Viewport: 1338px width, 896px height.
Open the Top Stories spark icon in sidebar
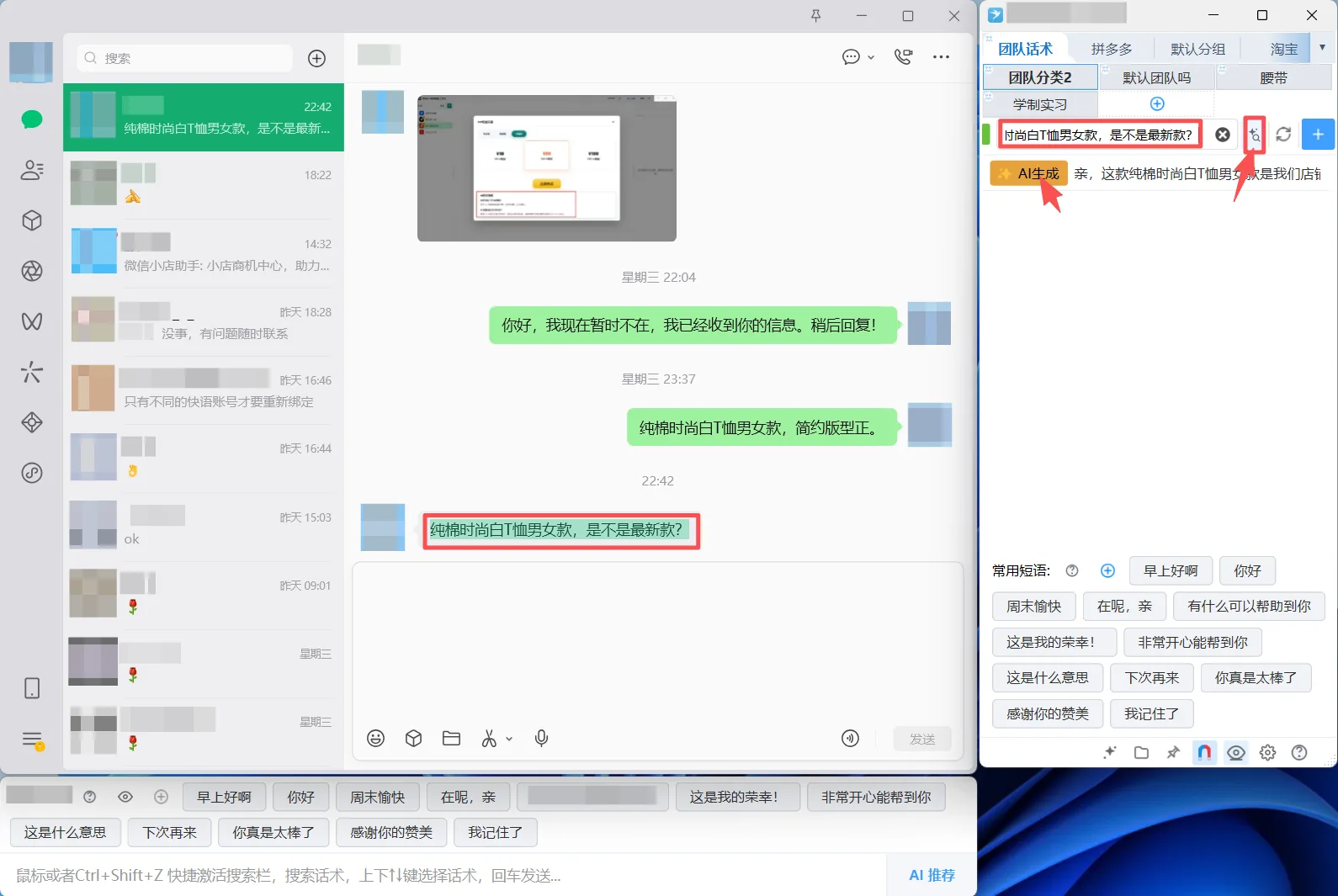click(32, 372)
